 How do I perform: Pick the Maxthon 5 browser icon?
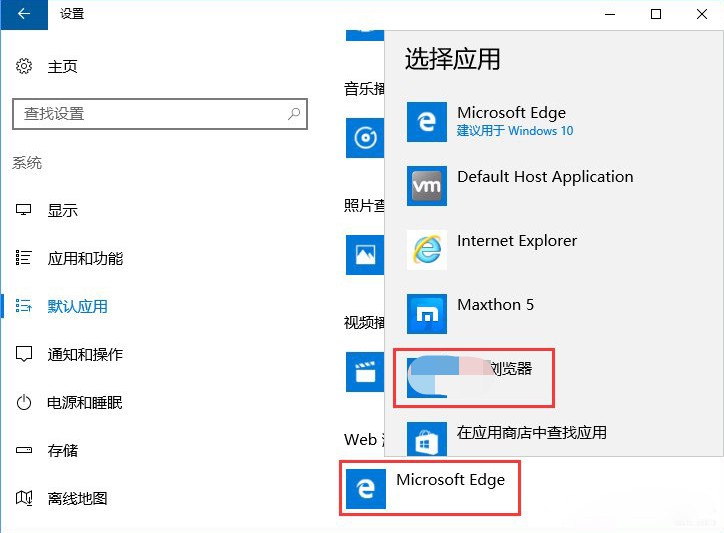[x=427, y=314]
